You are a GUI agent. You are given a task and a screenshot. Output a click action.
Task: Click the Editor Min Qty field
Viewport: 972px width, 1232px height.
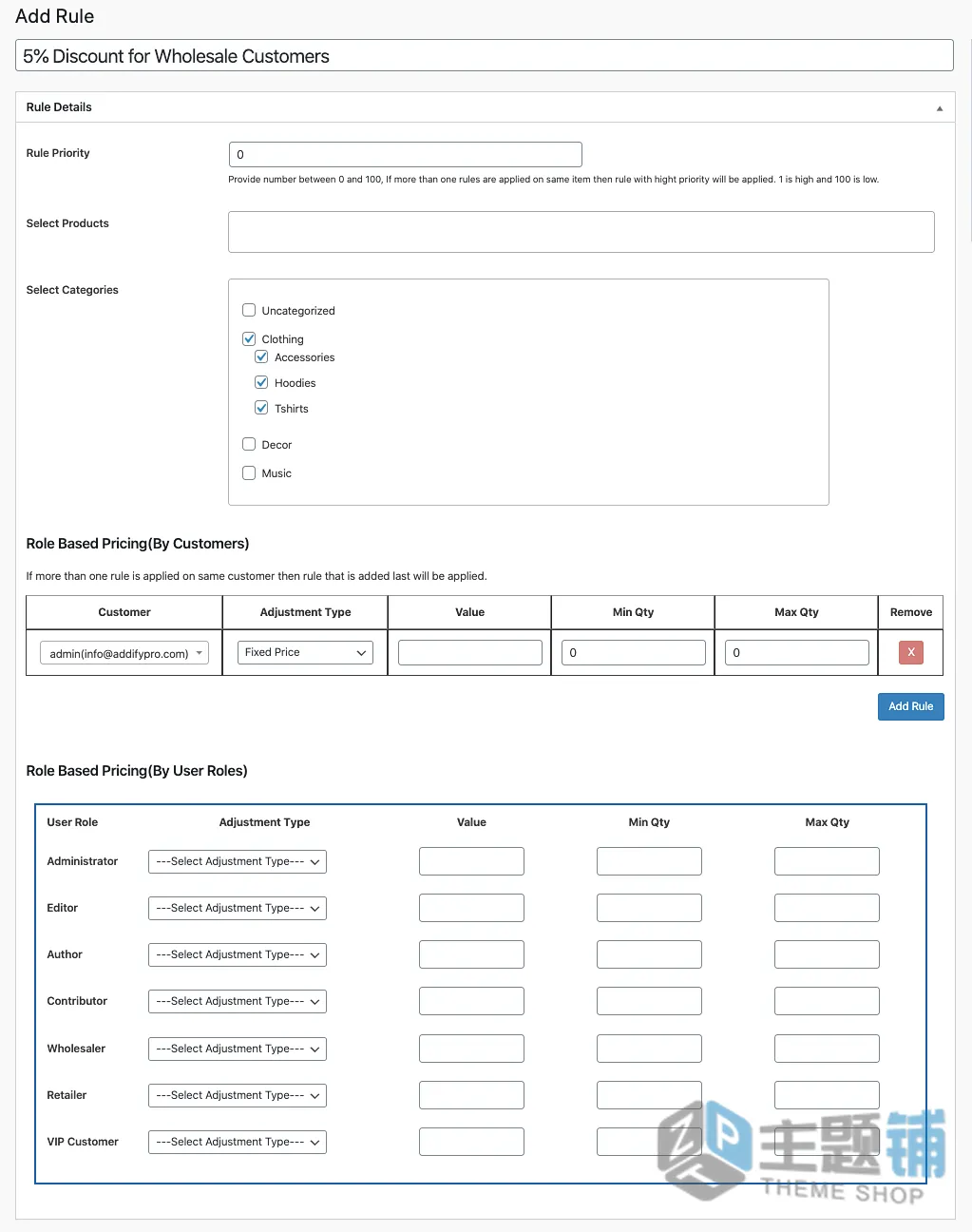point(649,908)
